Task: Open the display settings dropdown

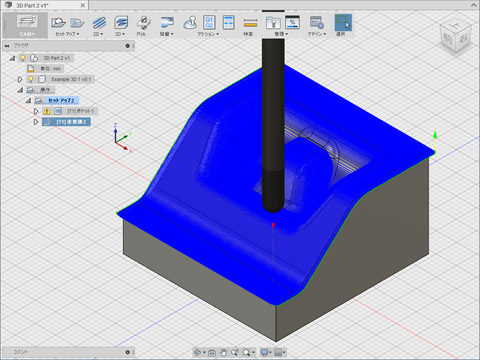Action: coord(266,352)
